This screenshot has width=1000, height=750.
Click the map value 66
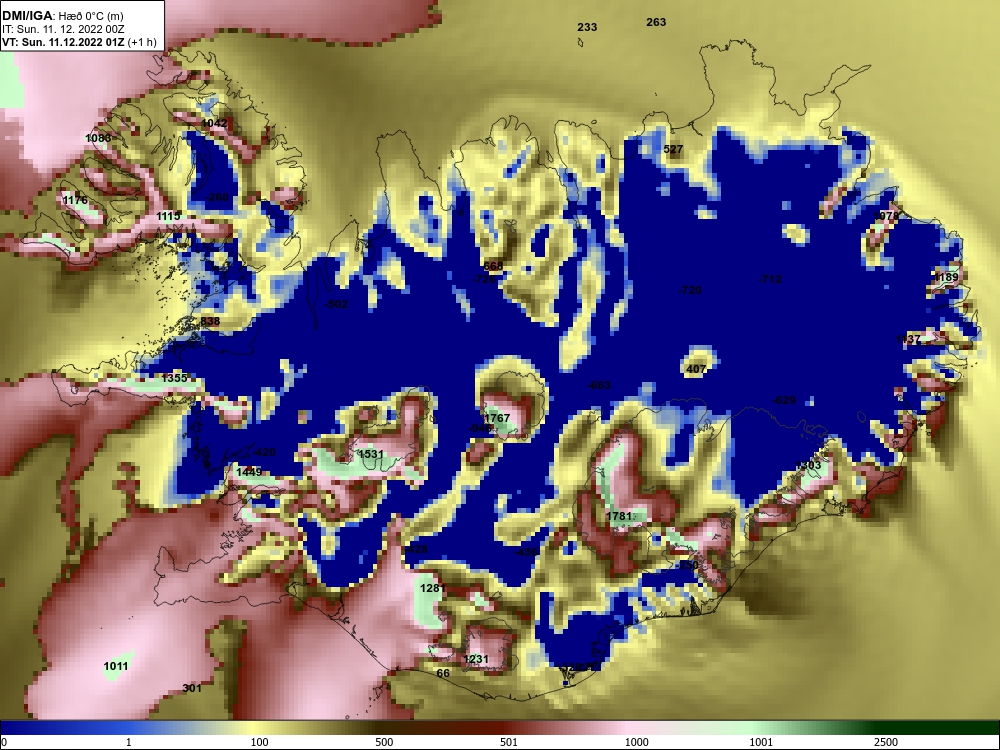click(443, 673)
